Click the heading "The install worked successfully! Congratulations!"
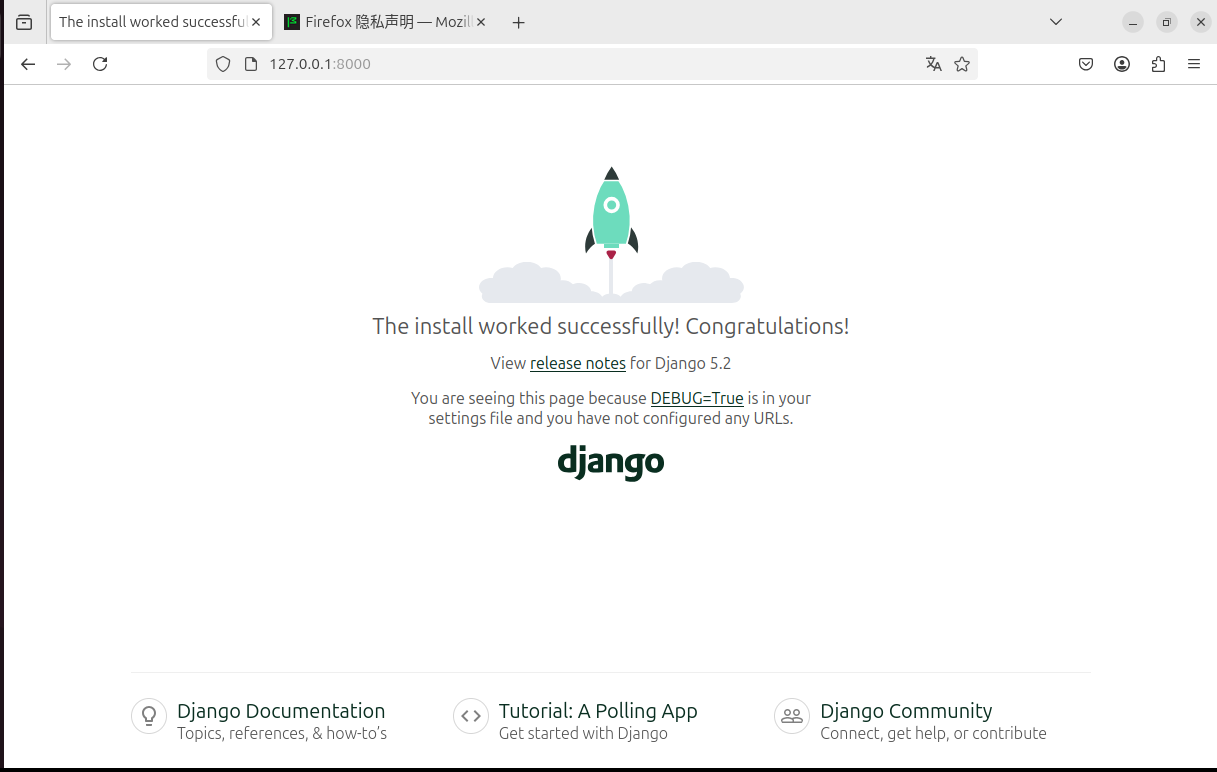 pyautogui.click(x=611, y=326)
